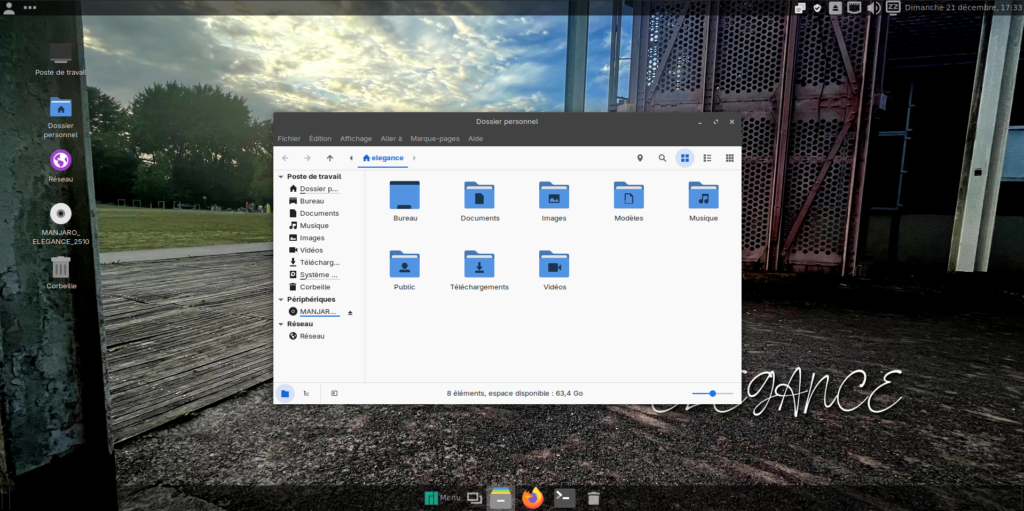Open the Affichage menu
Viewport: 1024px width, 511px height.
coord(356,139)
